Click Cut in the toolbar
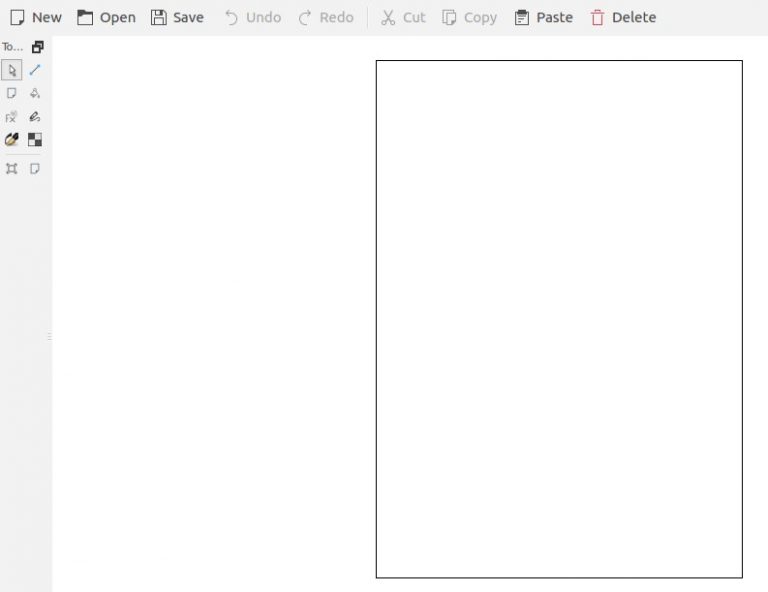768x592 pixels. pyautogui.click(x=403, y=17)
